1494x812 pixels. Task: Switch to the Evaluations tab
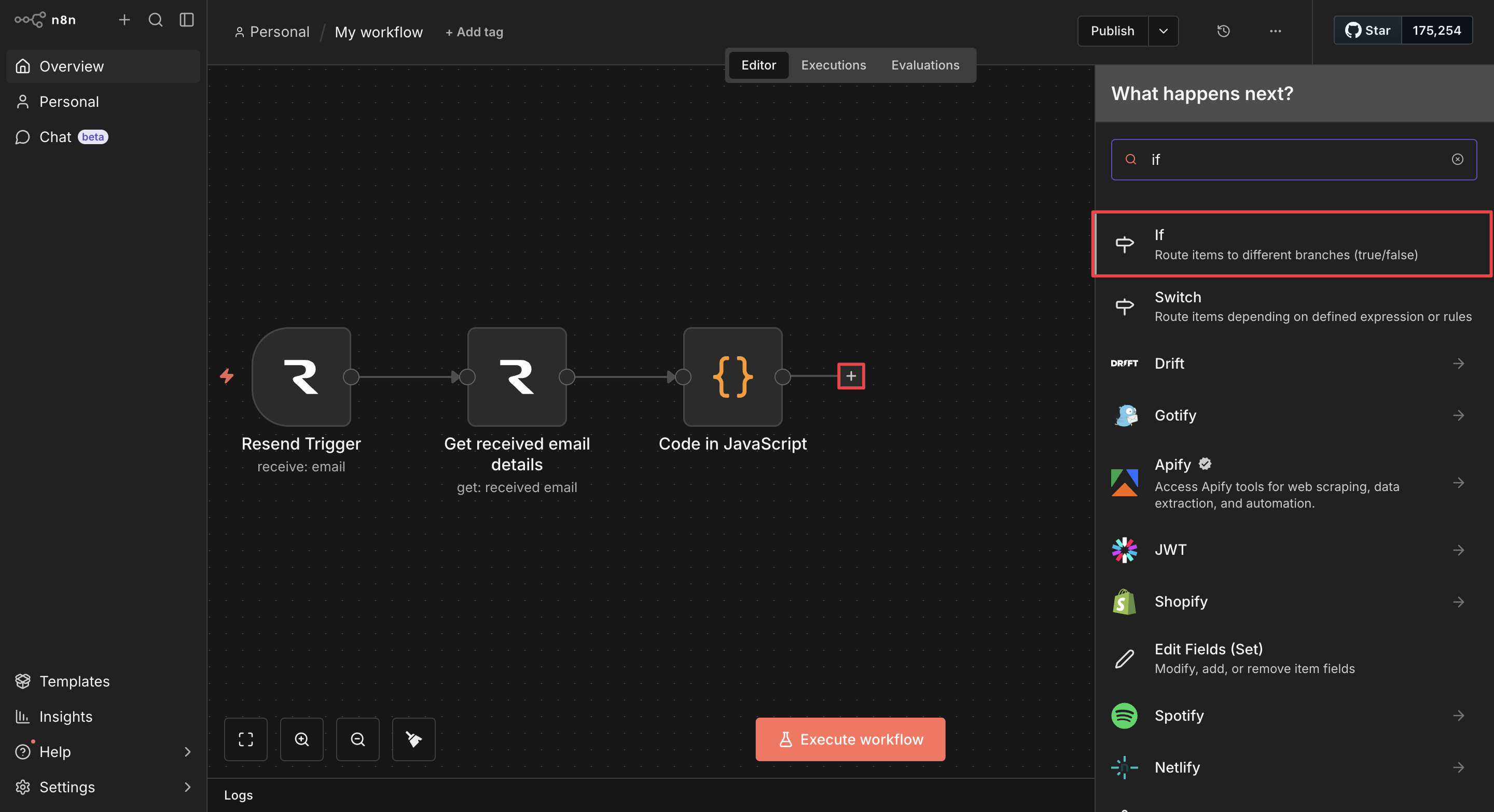[925, 65]
